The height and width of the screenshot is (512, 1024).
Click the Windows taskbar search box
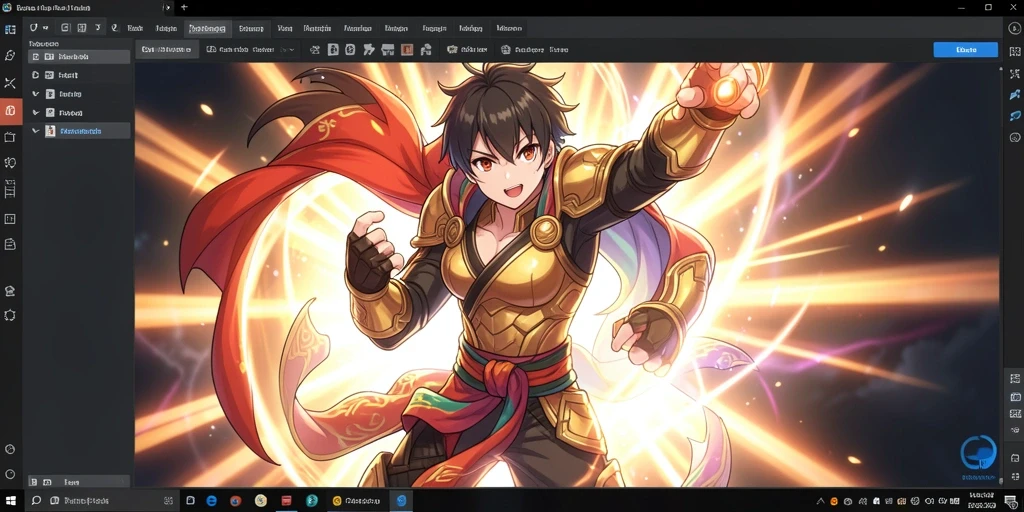point(102,501)
